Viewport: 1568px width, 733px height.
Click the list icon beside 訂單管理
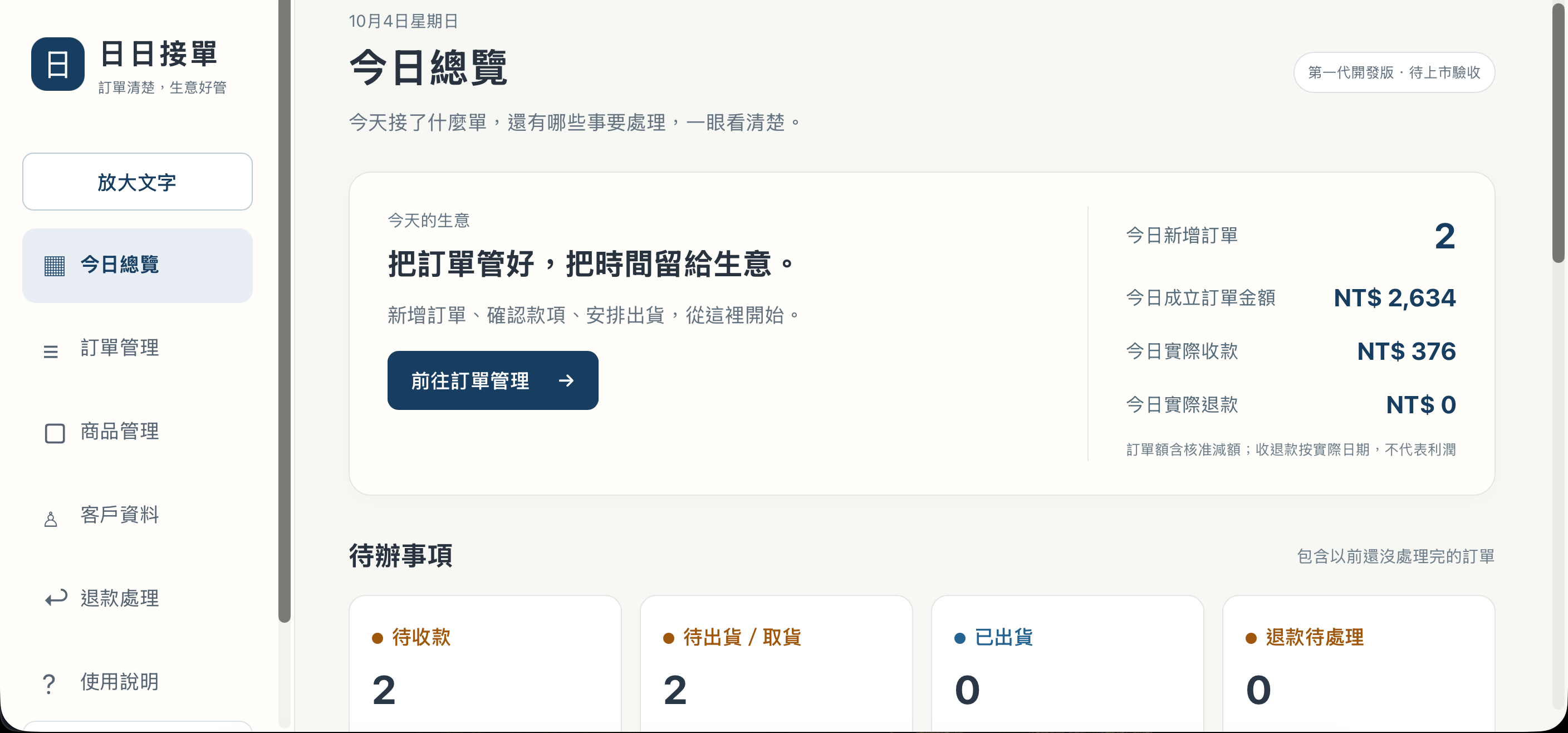pyautogui.click(x=51, y=351)
